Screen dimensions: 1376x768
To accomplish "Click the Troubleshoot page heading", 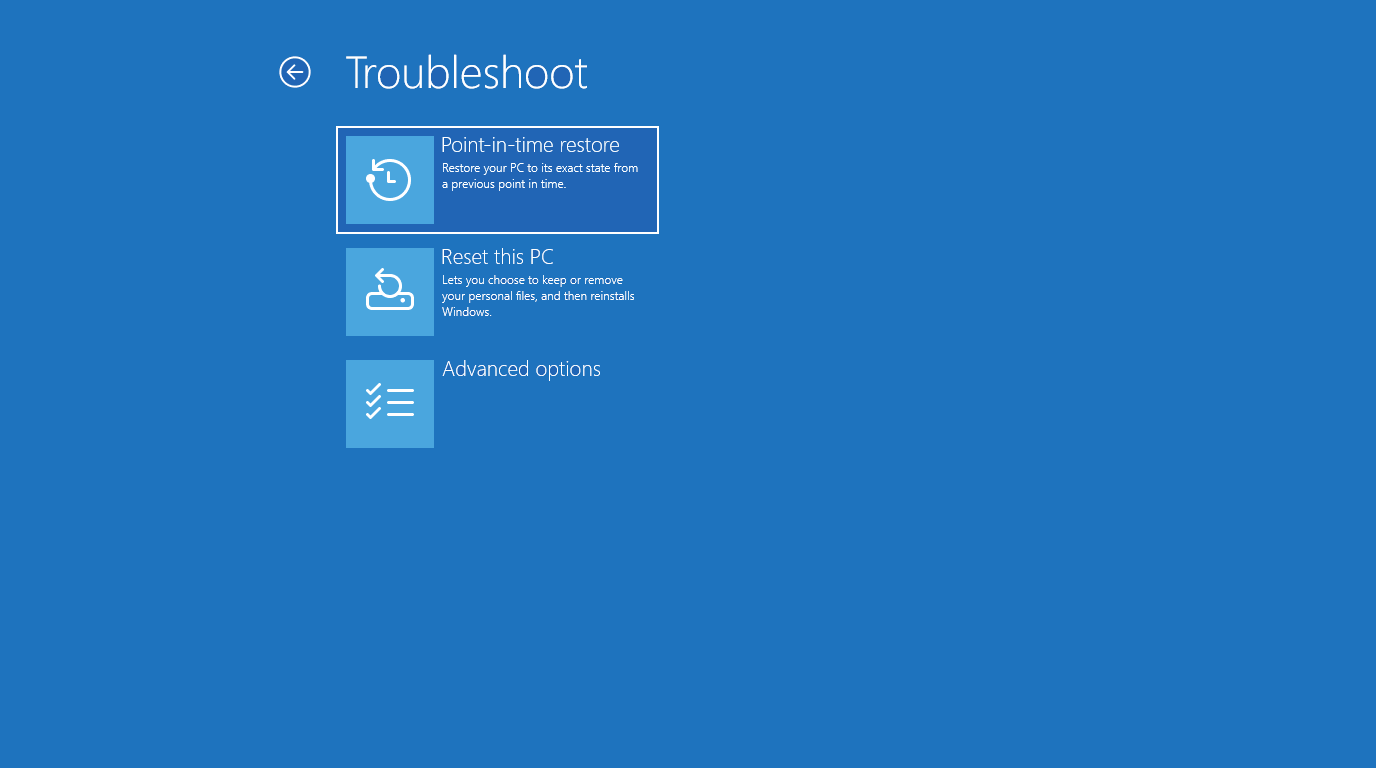I will point(466,73).
